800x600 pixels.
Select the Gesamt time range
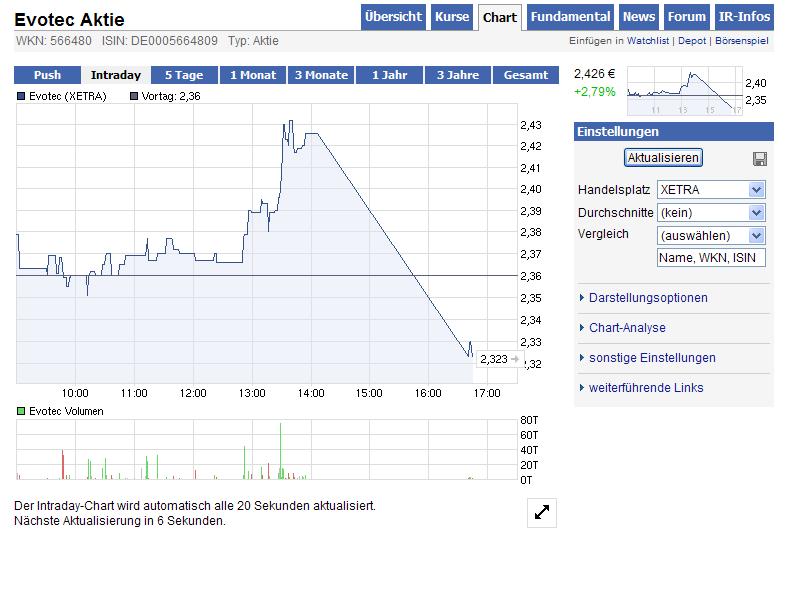tap(526, 75)
